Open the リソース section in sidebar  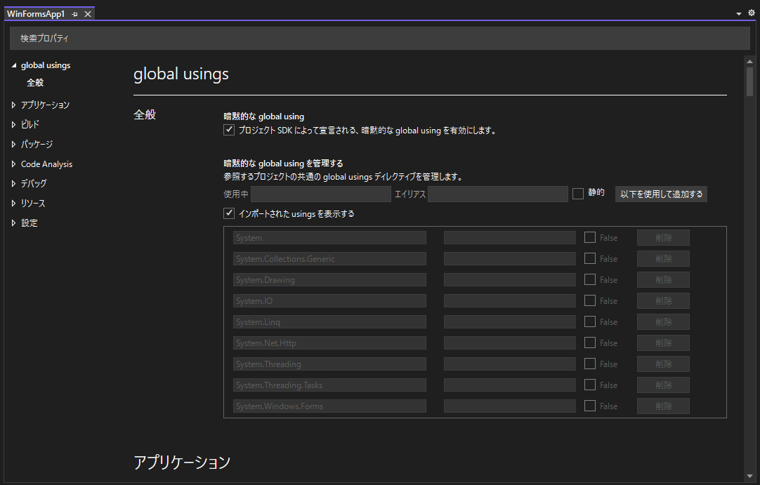click(33, 203)
